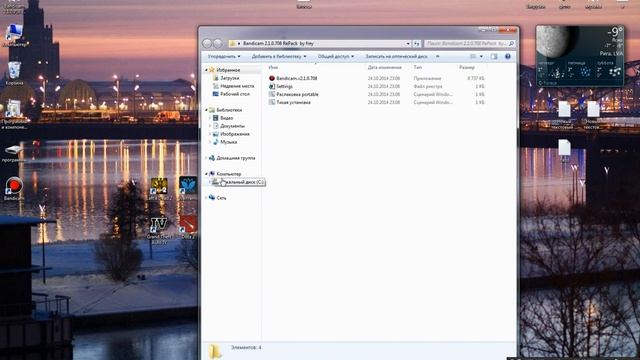
Task: Sort by the Размер column header
Action: 467,67
